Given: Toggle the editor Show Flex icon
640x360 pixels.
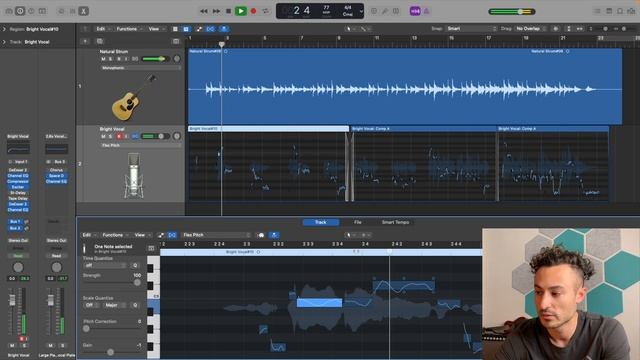Looking at the screenshot, I should [172, 235].
